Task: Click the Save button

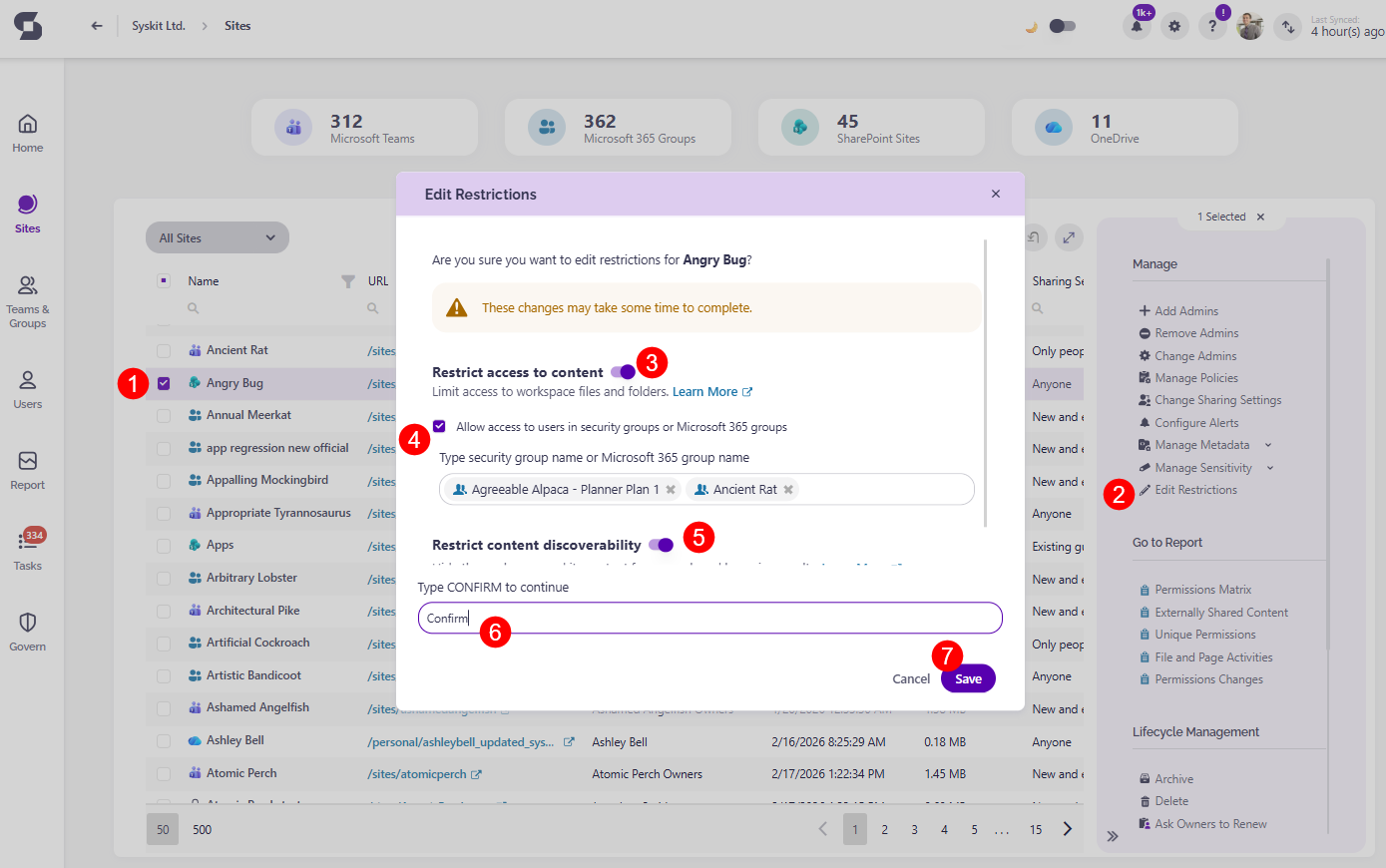Action: pyautogui.click(x=968, y=678)
